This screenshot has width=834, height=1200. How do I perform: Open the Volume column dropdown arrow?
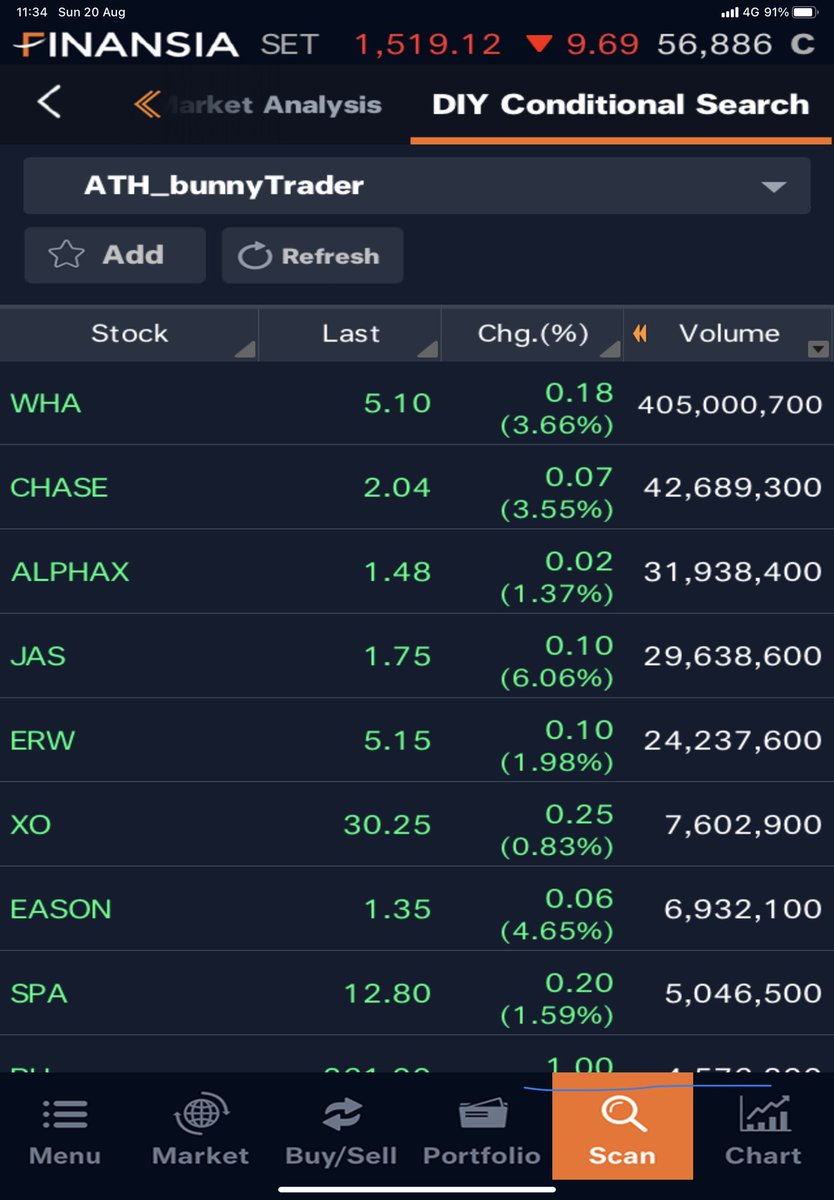pyautogui.click(x=818, y=349)
